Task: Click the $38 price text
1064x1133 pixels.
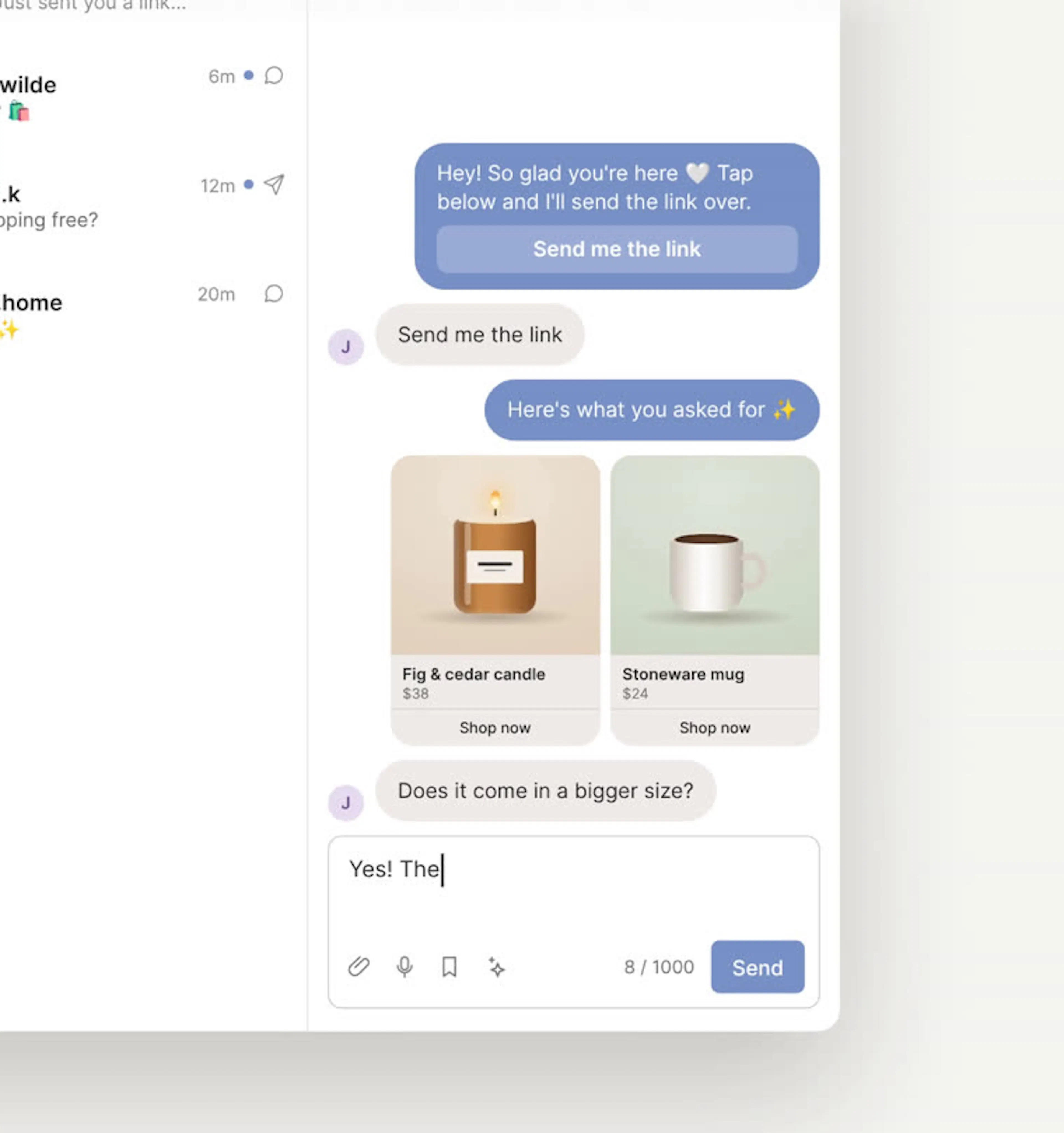Action: pyautogui.click(x=415, y=694)
